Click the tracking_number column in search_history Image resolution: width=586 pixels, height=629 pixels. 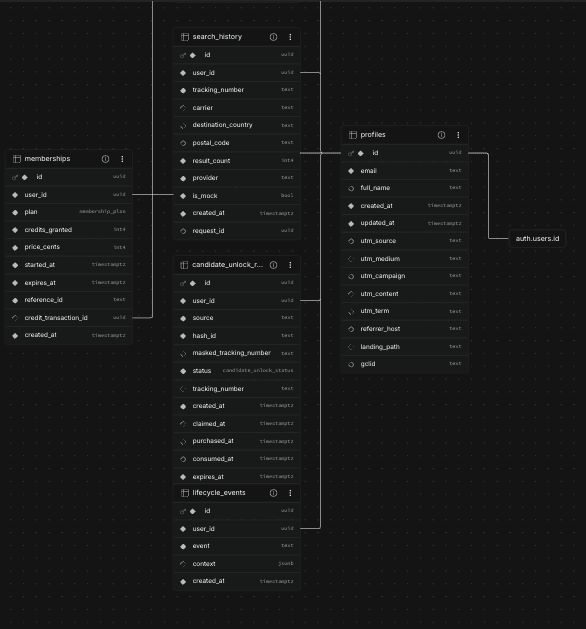pos(237,90)
